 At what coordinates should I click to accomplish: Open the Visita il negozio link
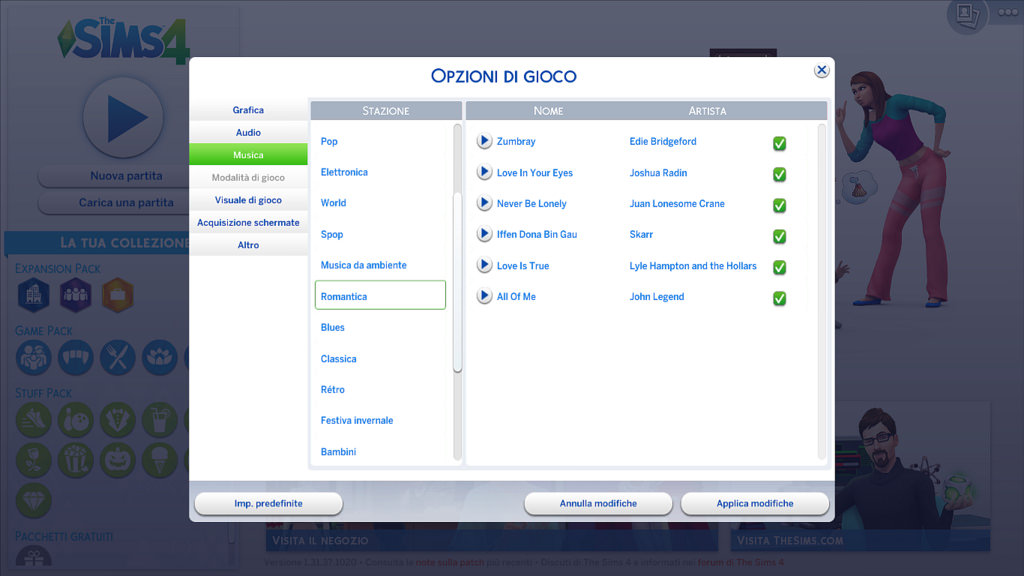click(319, 538)
